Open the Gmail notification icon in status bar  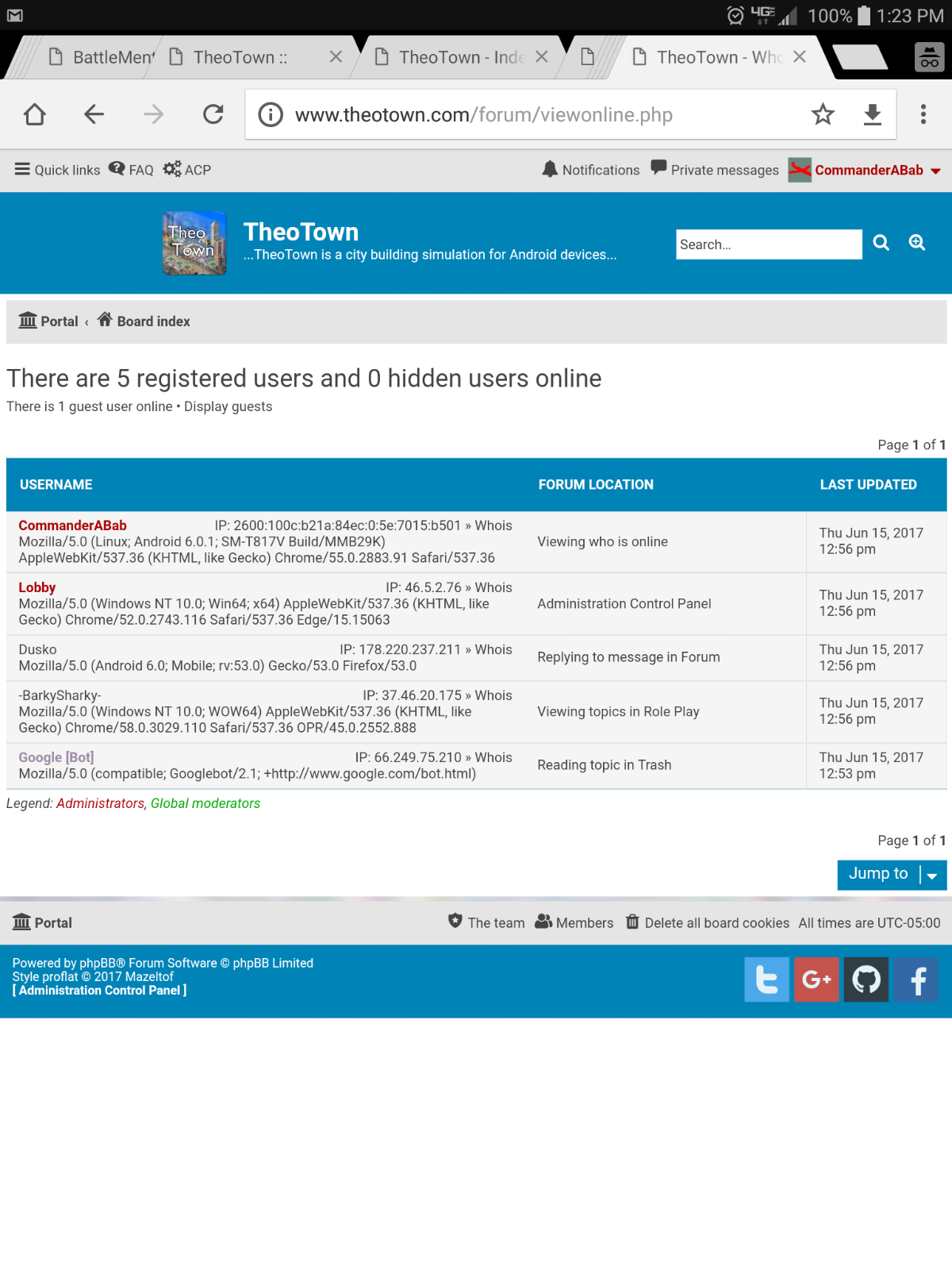[x=15, y=15]
